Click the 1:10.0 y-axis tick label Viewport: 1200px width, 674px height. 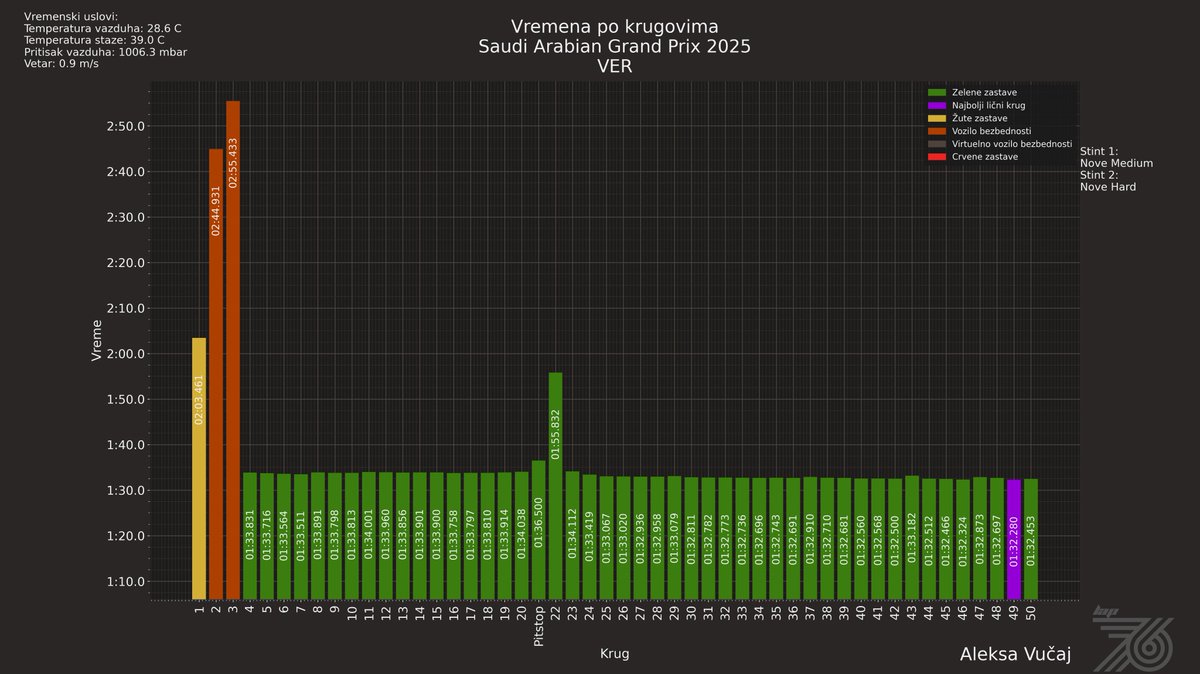click(125, 582)
